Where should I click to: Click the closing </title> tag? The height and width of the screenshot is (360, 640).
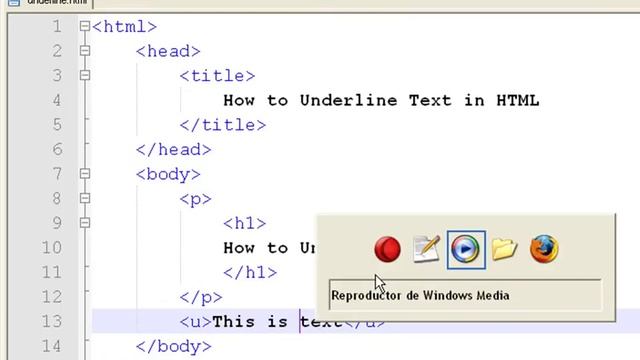(x=223, y=125)
